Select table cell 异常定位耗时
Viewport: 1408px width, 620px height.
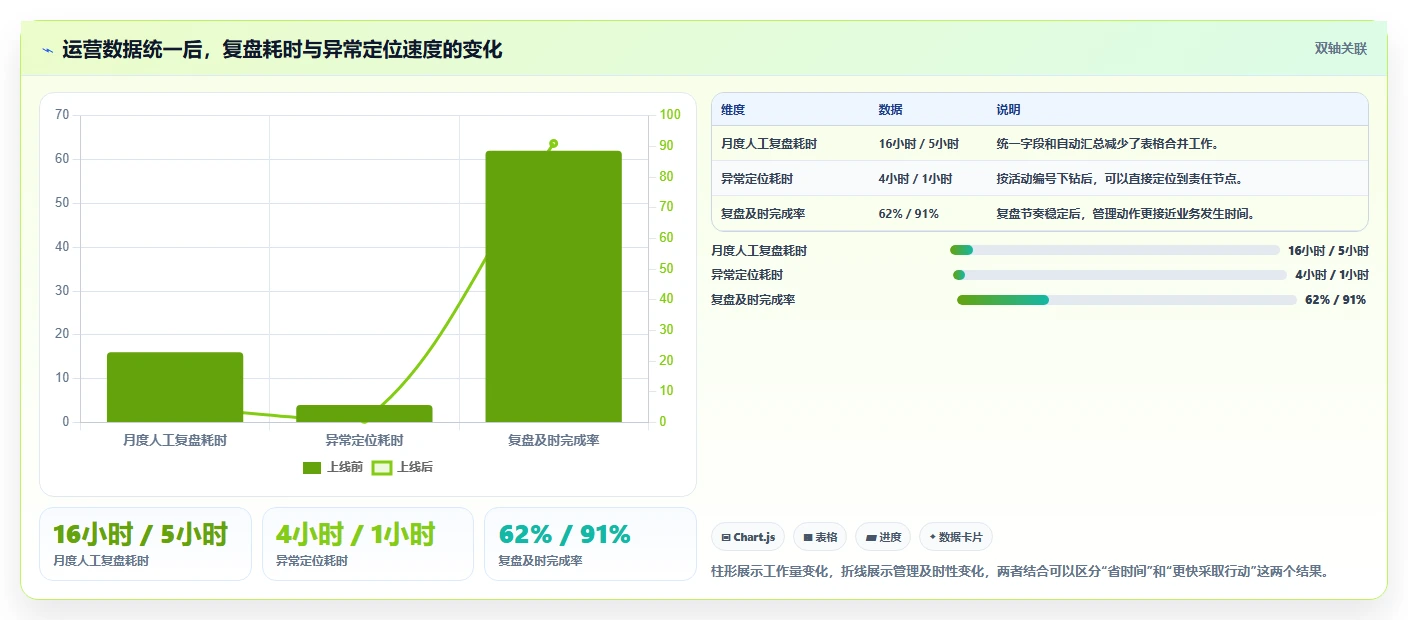(757, 179)
